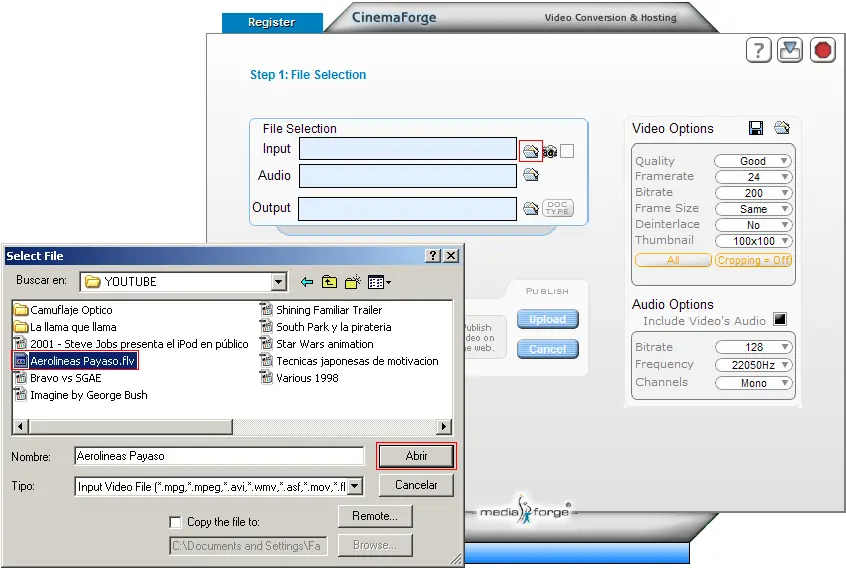The image size is (846, 568).
Task: Click into the Audio file path field
Action: [x=408, y=176]
